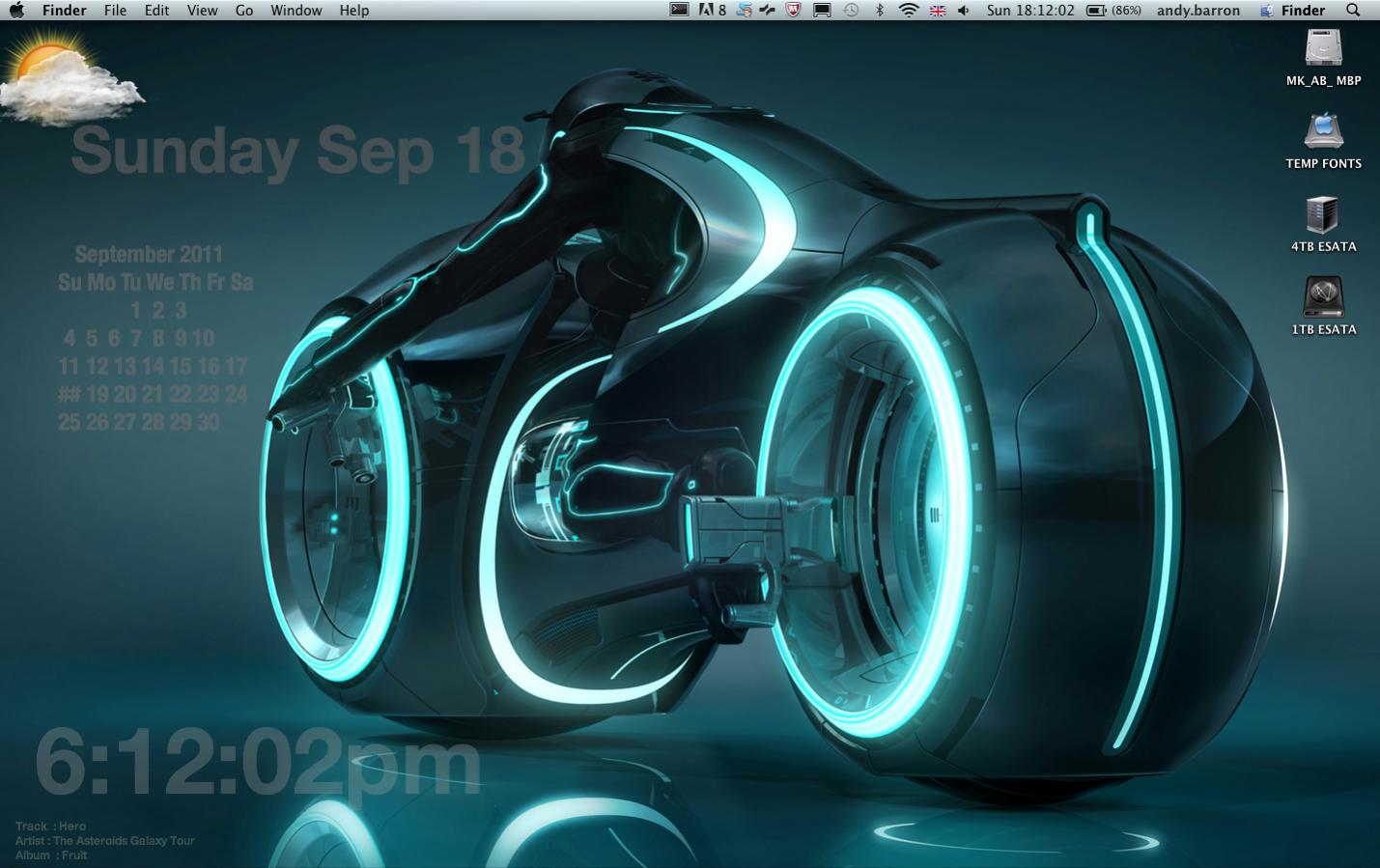Click the Adobe updater icon with 8
Screen dimensions: 1380x868
coord(712,10)
